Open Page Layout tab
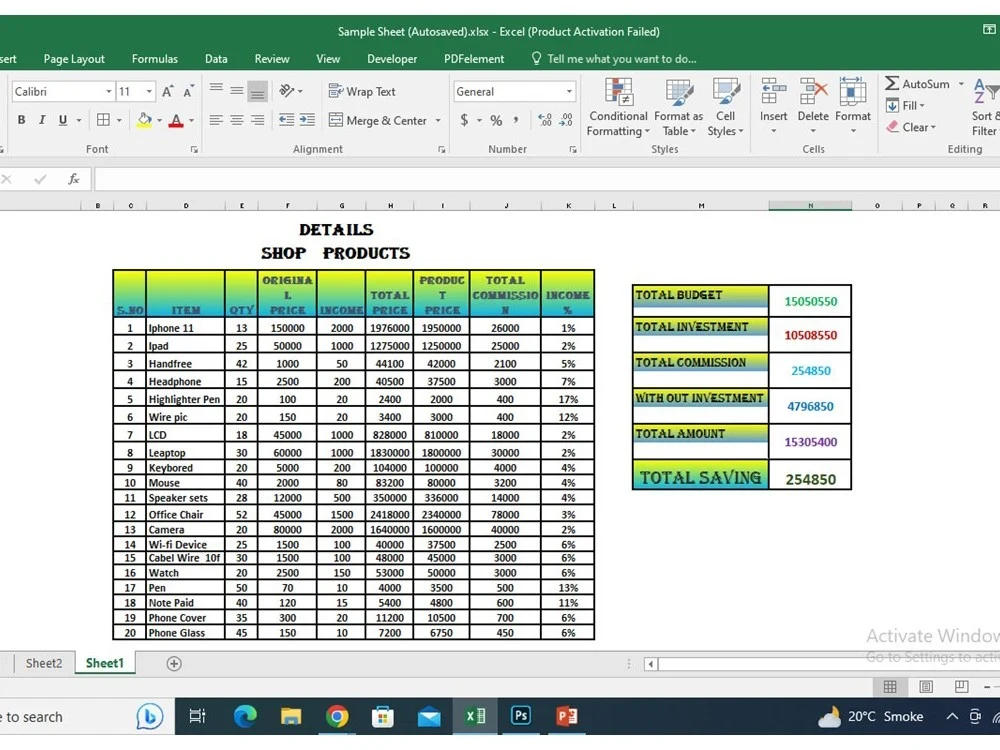This screenshot has width=1000, height=750. (x=74, y=59)
